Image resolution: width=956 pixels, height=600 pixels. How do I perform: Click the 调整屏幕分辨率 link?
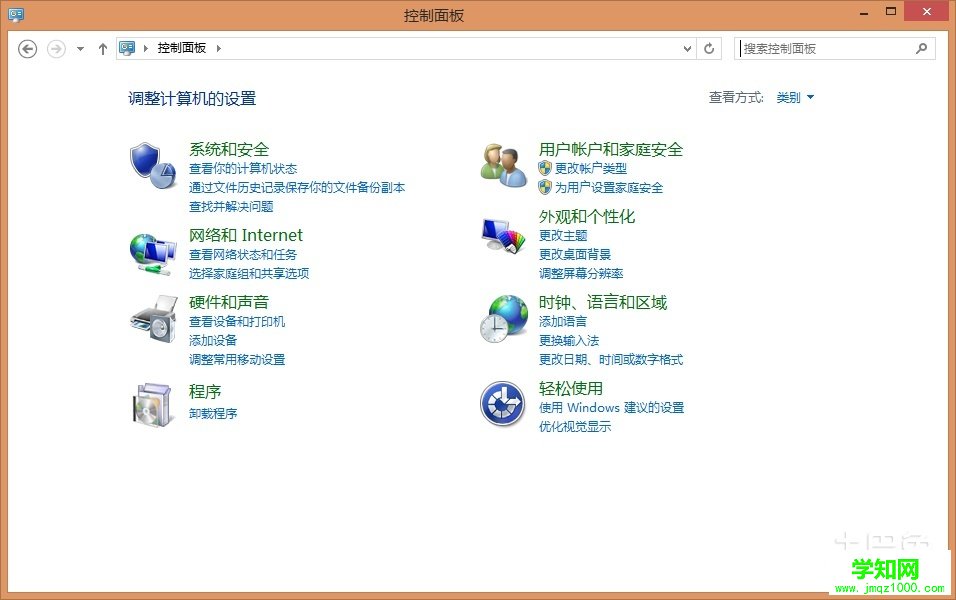pyautogui.click(x=581, y=273)
